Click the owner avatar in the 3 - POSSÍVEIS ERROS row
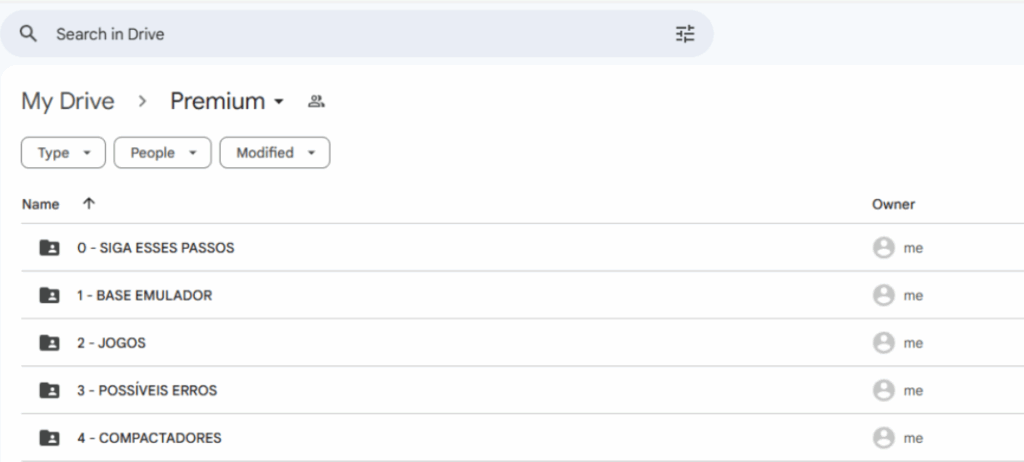Viewport: 1024px width, 462px height. [884, 390]
